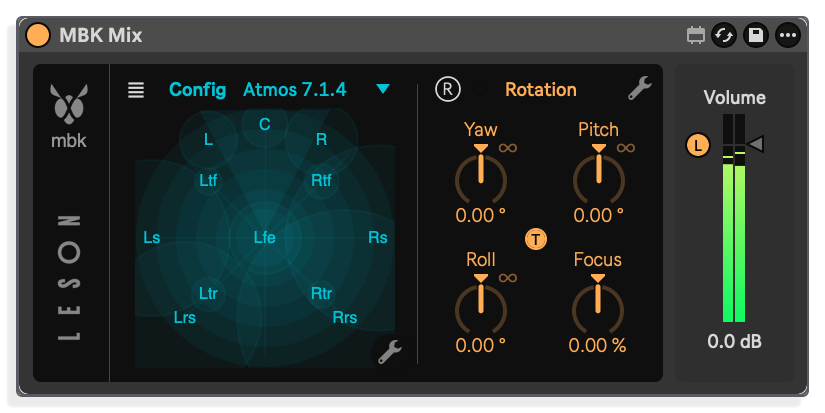This screenshot has width=825, height=413.
Task: Click the MBK Mix device title
Action: 100,35
